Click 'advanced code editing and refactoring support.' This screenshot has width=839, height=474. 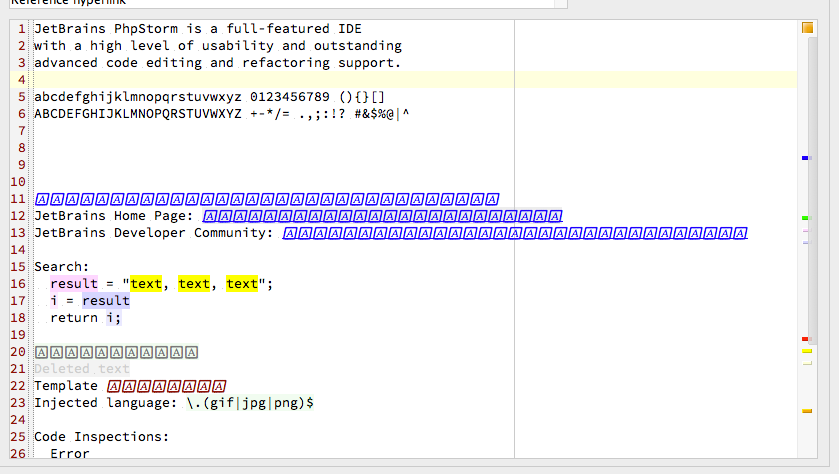217,63
